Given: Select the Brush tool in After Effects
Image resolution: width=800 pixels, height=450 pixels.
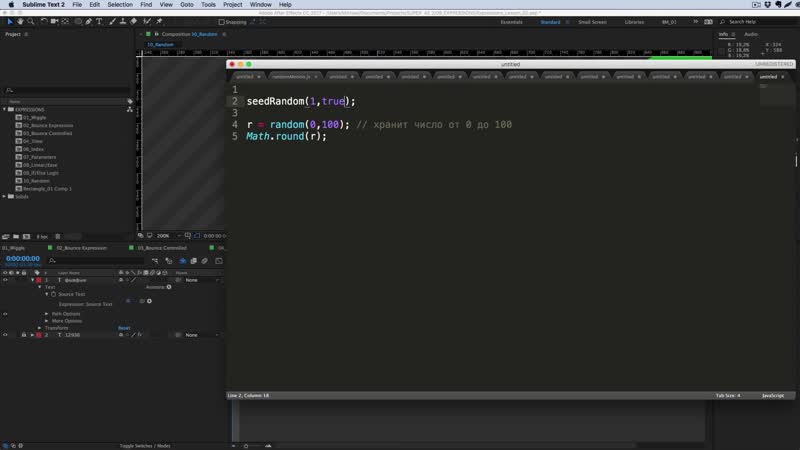Looking at the screenshot, I should 113,21.
